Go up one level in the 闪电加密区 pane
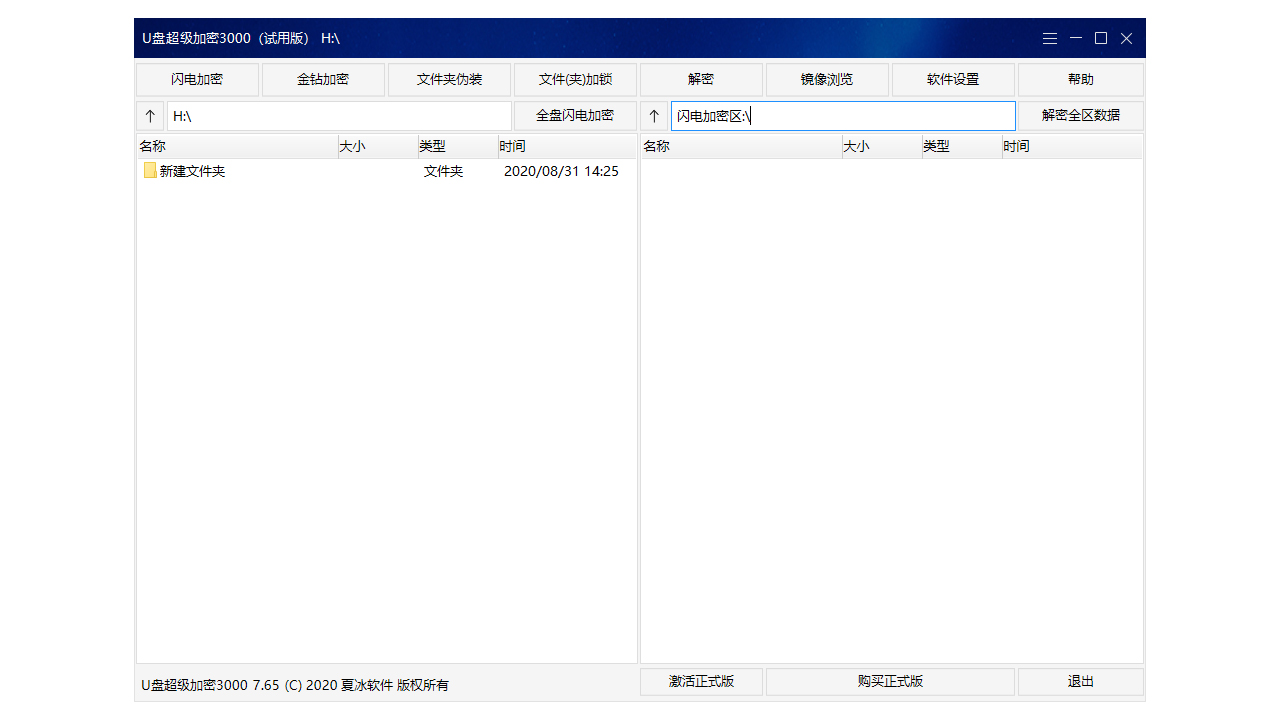 point(654,116)
